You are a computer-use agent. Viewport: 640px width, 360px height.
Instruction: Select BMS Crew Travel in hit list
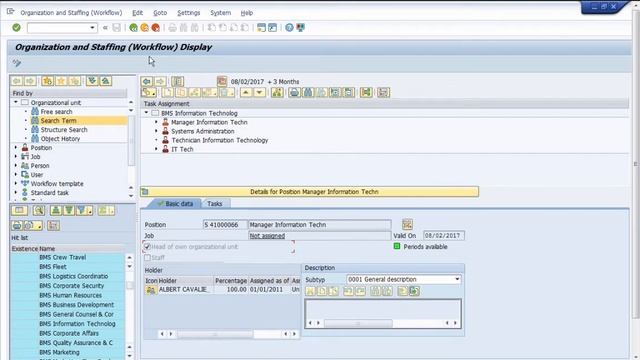(62, 257)
